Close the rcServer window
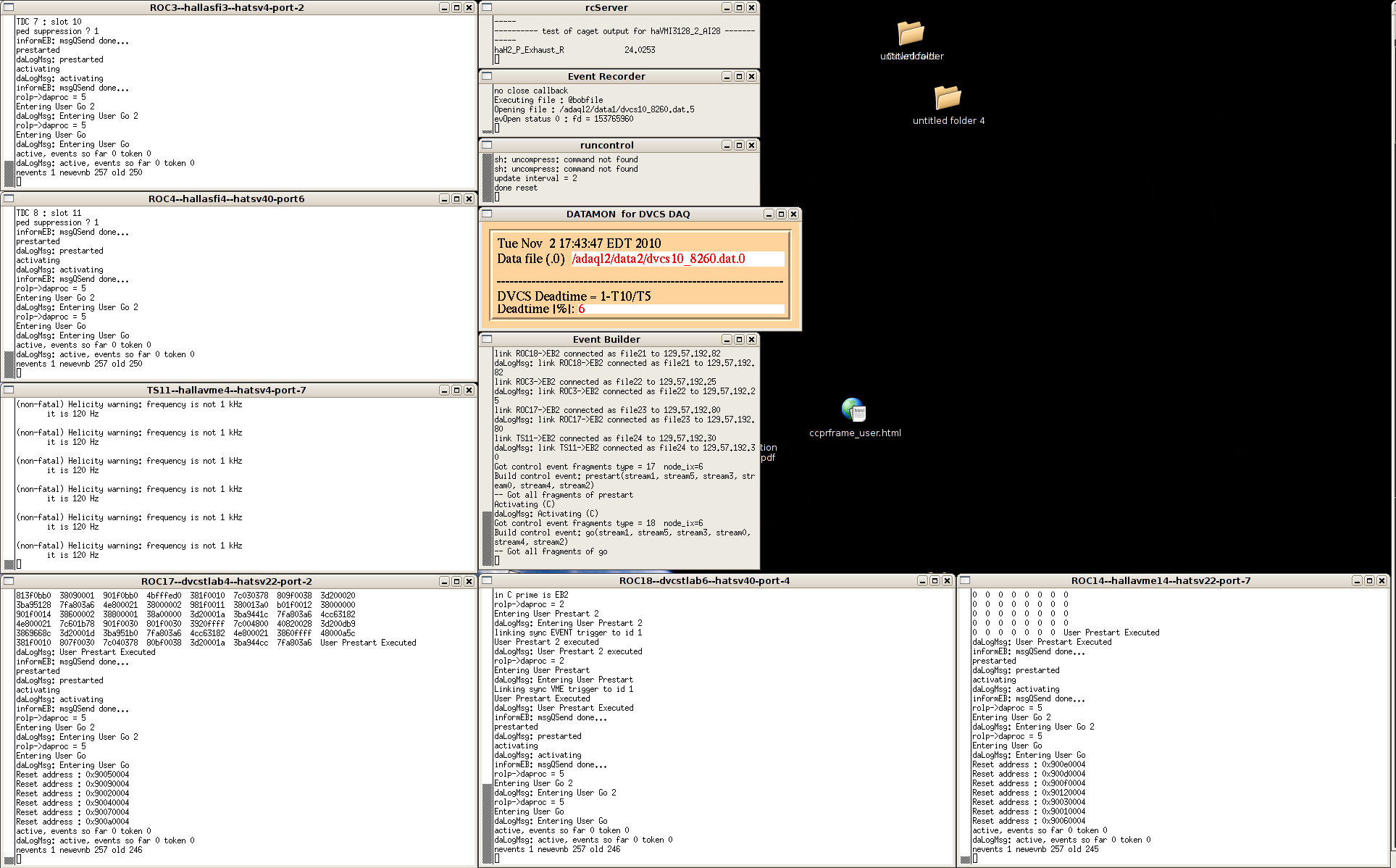 point(751,7)
